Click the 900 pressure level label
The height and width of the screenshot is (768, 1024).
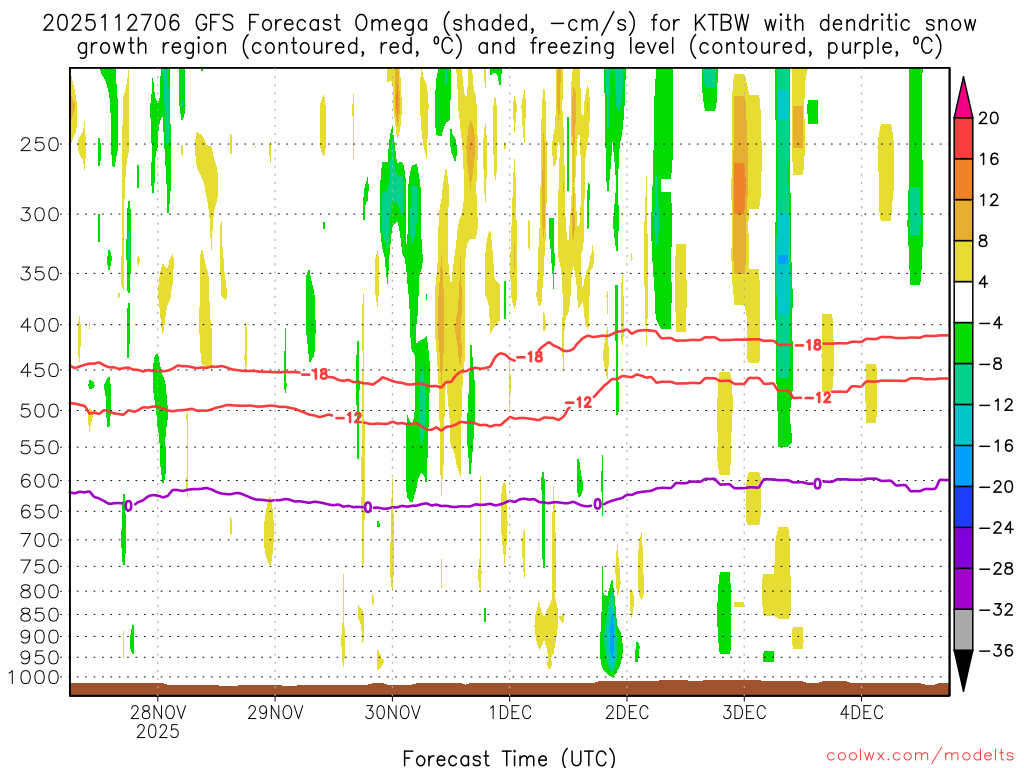pos(40,637)
